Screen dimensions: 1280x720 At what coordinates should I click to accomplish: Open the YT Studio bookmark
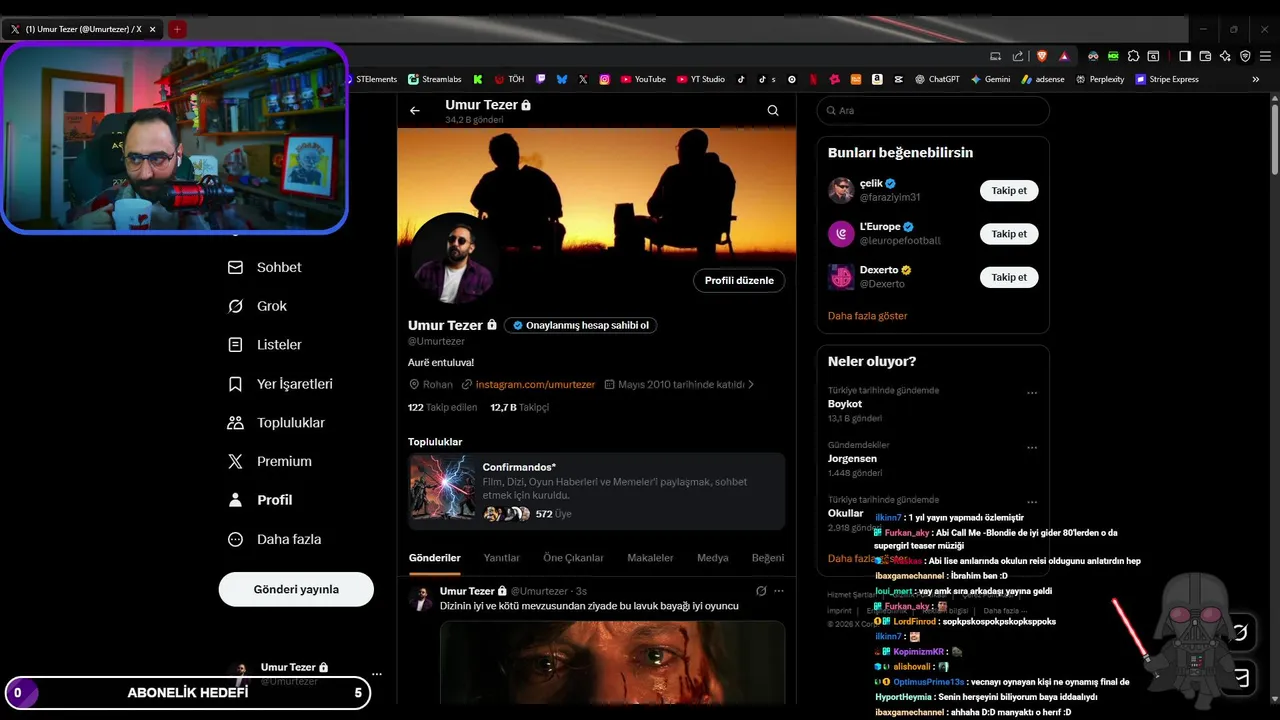pos(701,79)
